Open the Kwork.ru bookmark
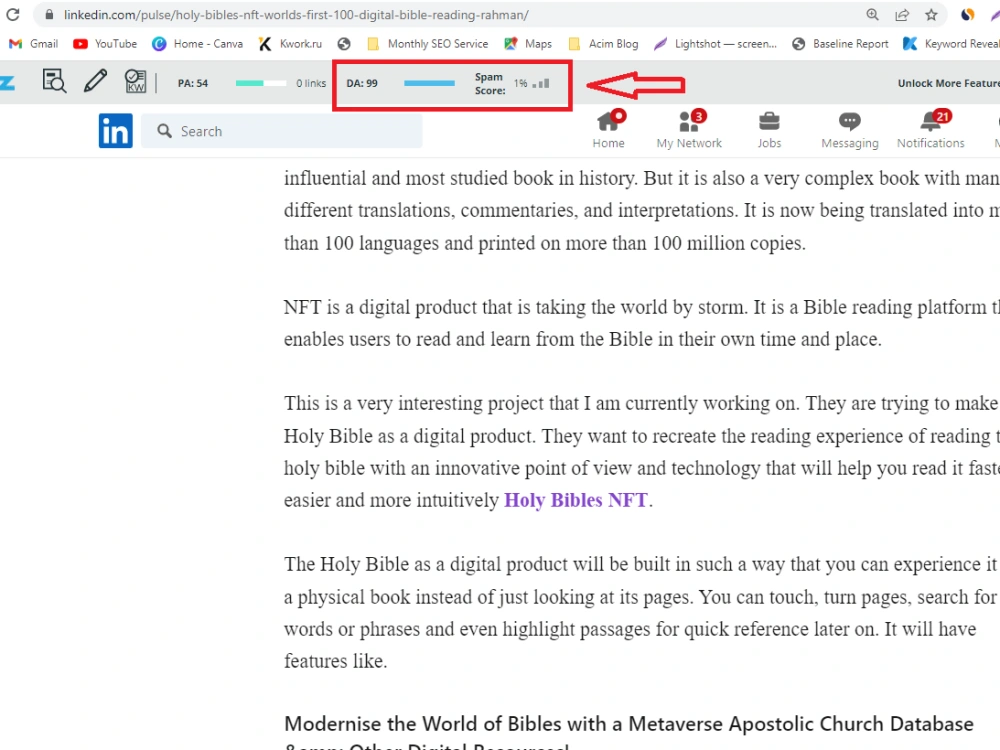Screen dimensions: 1000x750 click(x=291, y=43)
